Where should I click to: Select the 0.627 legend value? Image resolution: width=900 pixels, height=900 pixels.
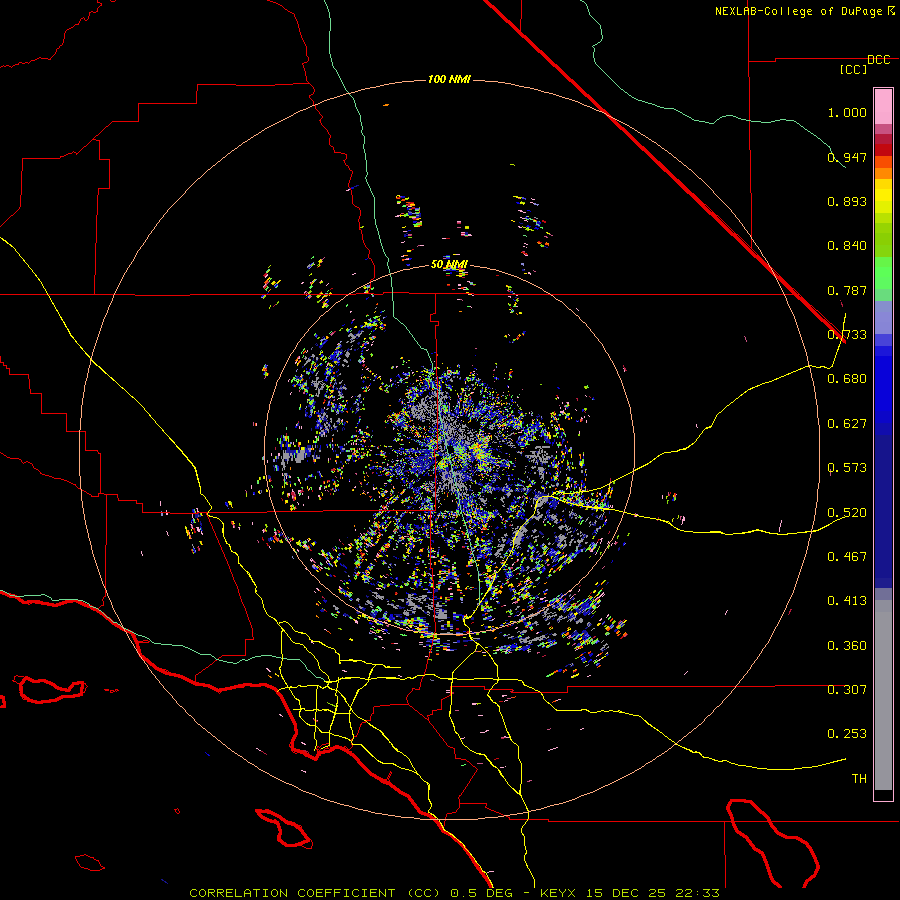pos(847,424)
